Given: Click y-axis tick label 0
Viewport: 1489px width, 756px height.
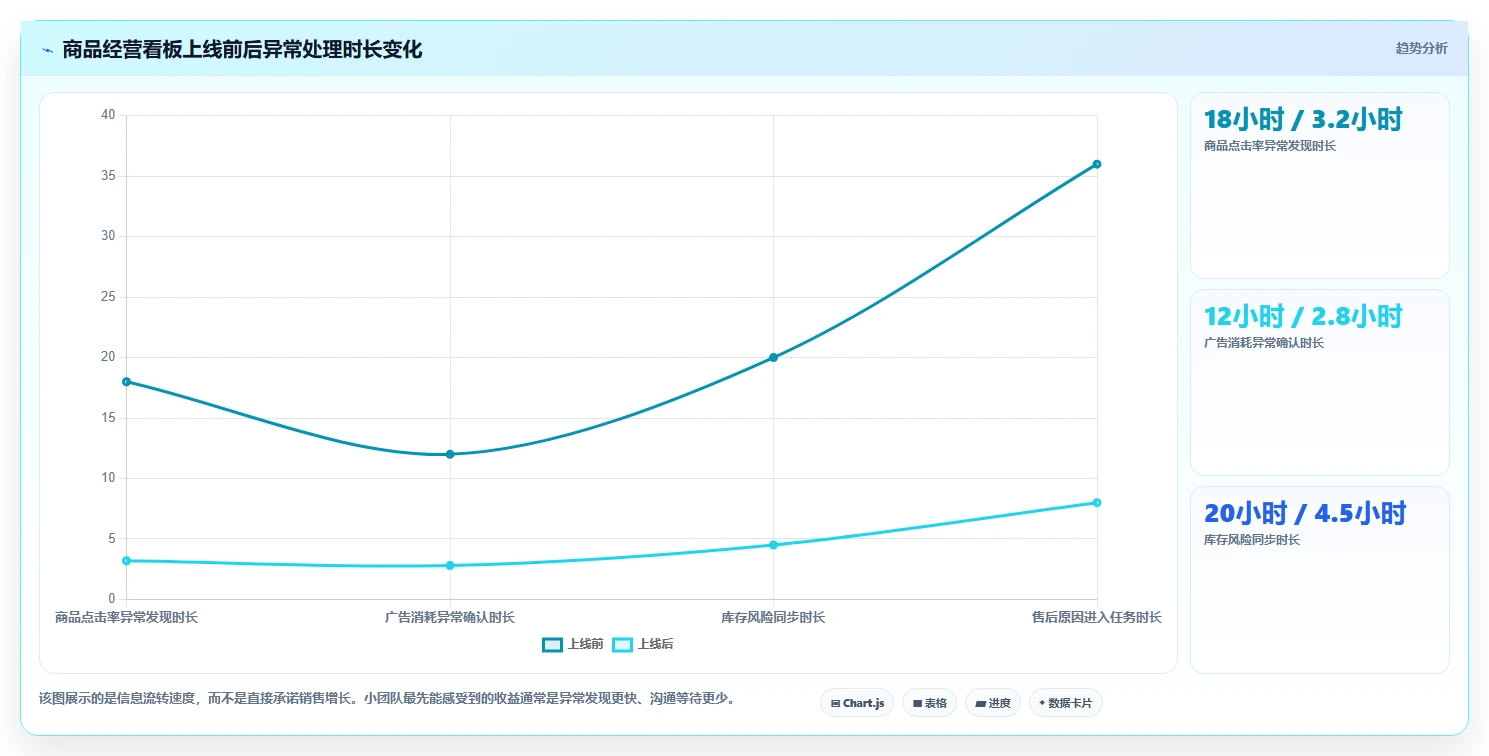Looking at the screenshot, I should 113,599.
